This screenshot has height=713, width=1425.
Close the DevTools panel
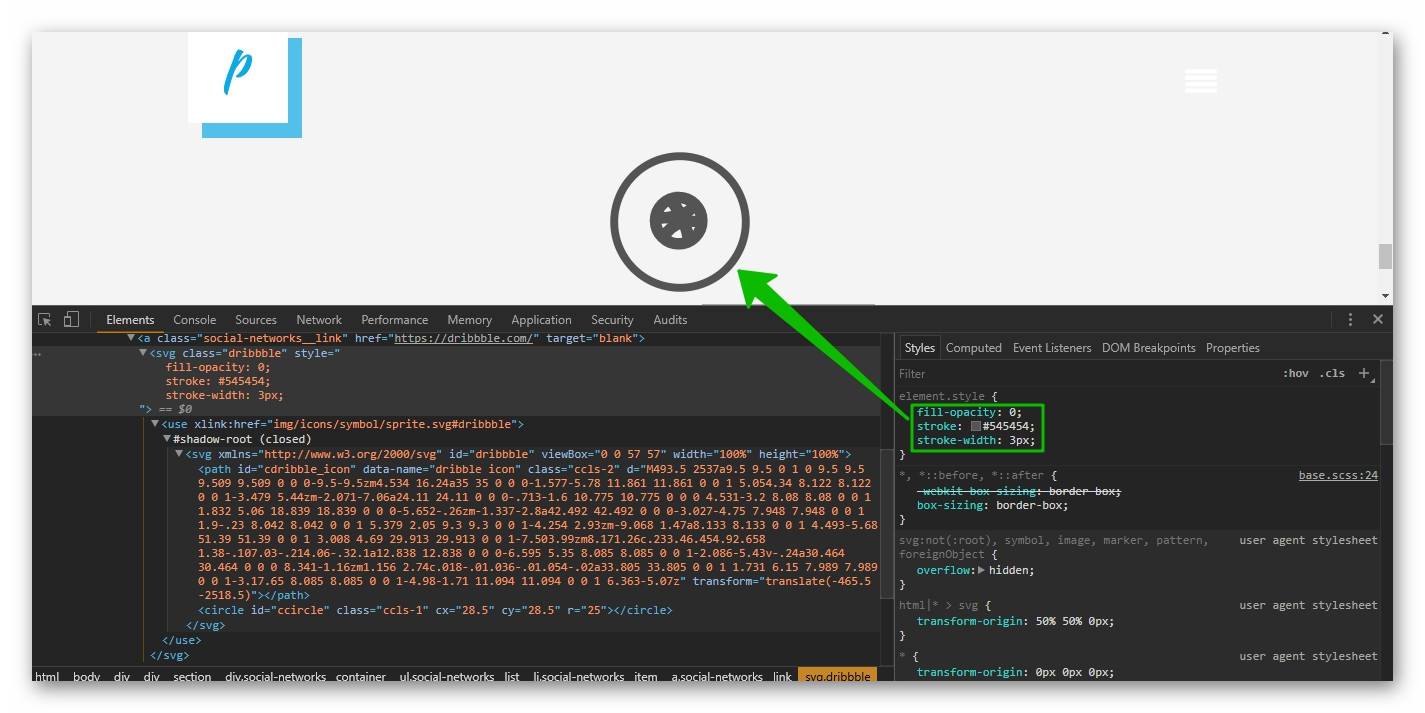pos(1378,320)
